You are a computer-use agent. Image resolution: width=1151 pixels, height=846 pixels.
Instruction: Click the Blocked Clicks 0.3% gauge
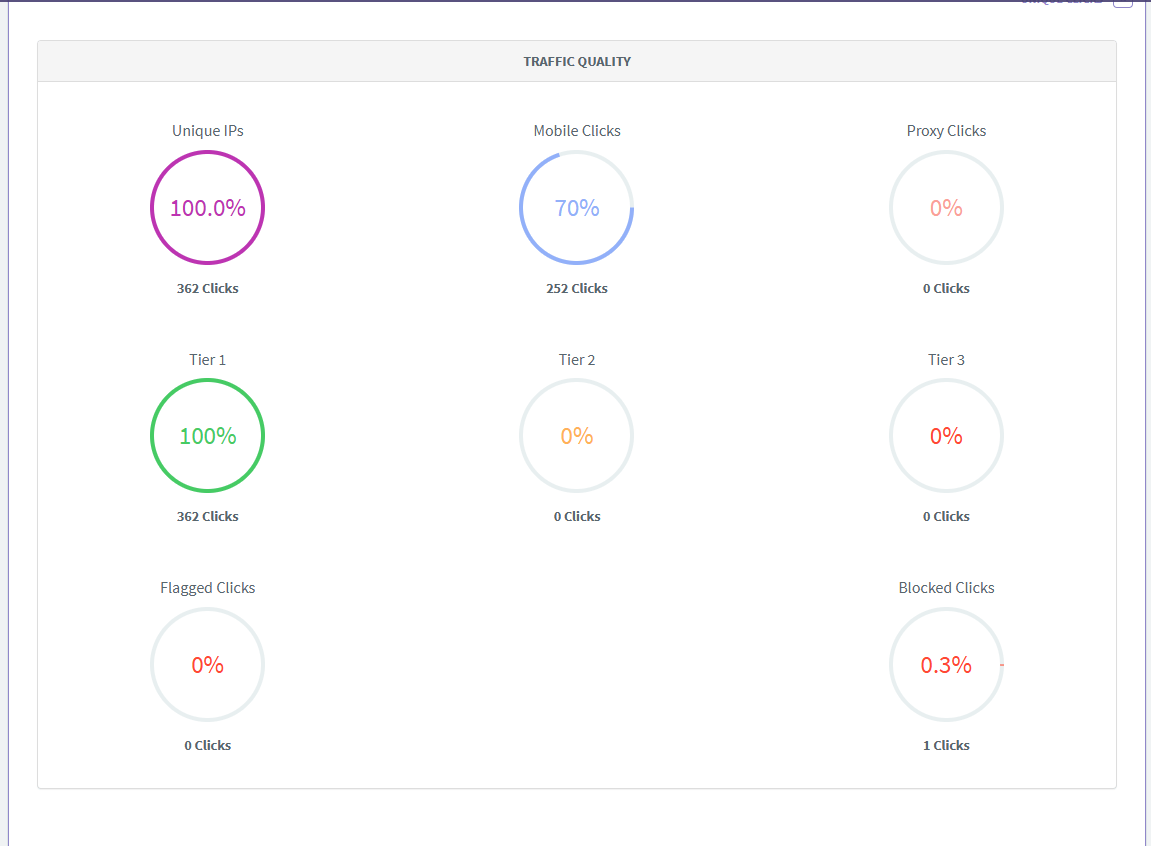(946, 665)
